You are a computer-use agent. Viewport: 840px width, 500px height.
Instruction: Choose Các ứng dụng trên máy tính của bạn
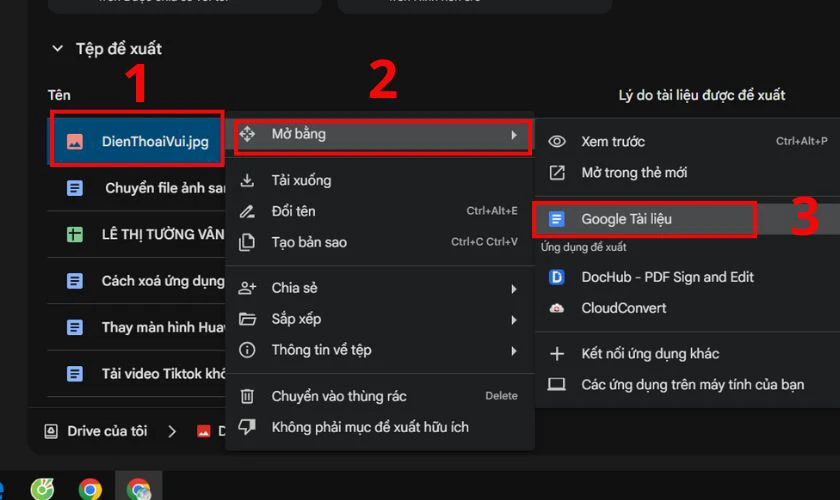(x=688, y=385)
